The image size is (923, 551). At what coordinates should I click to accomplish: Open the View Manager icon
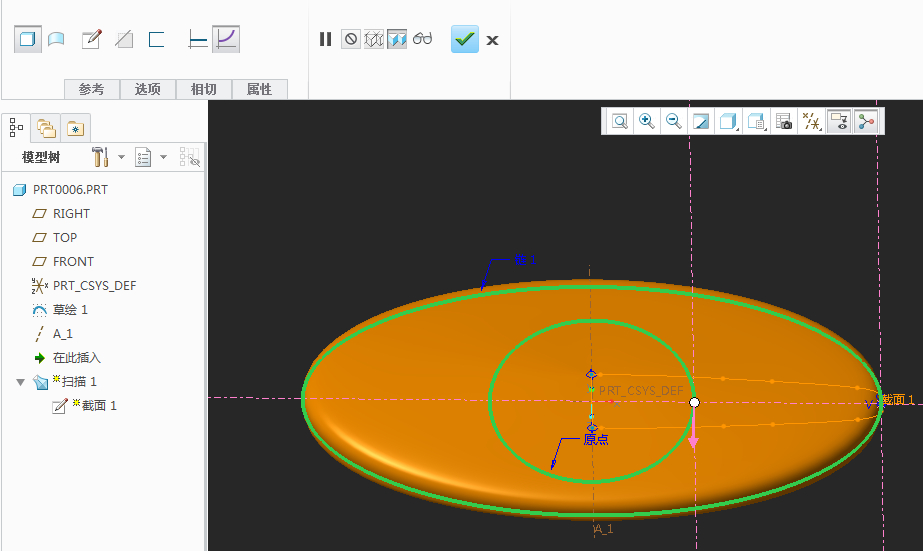coord(784,121)
